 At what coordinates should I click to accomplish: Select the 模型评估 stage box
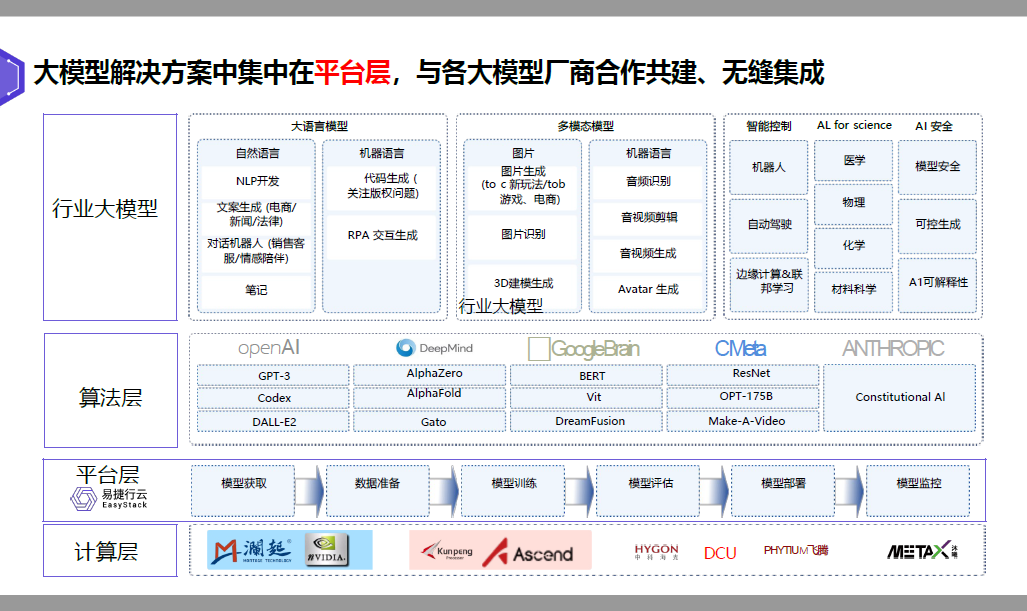coord(648,491)
